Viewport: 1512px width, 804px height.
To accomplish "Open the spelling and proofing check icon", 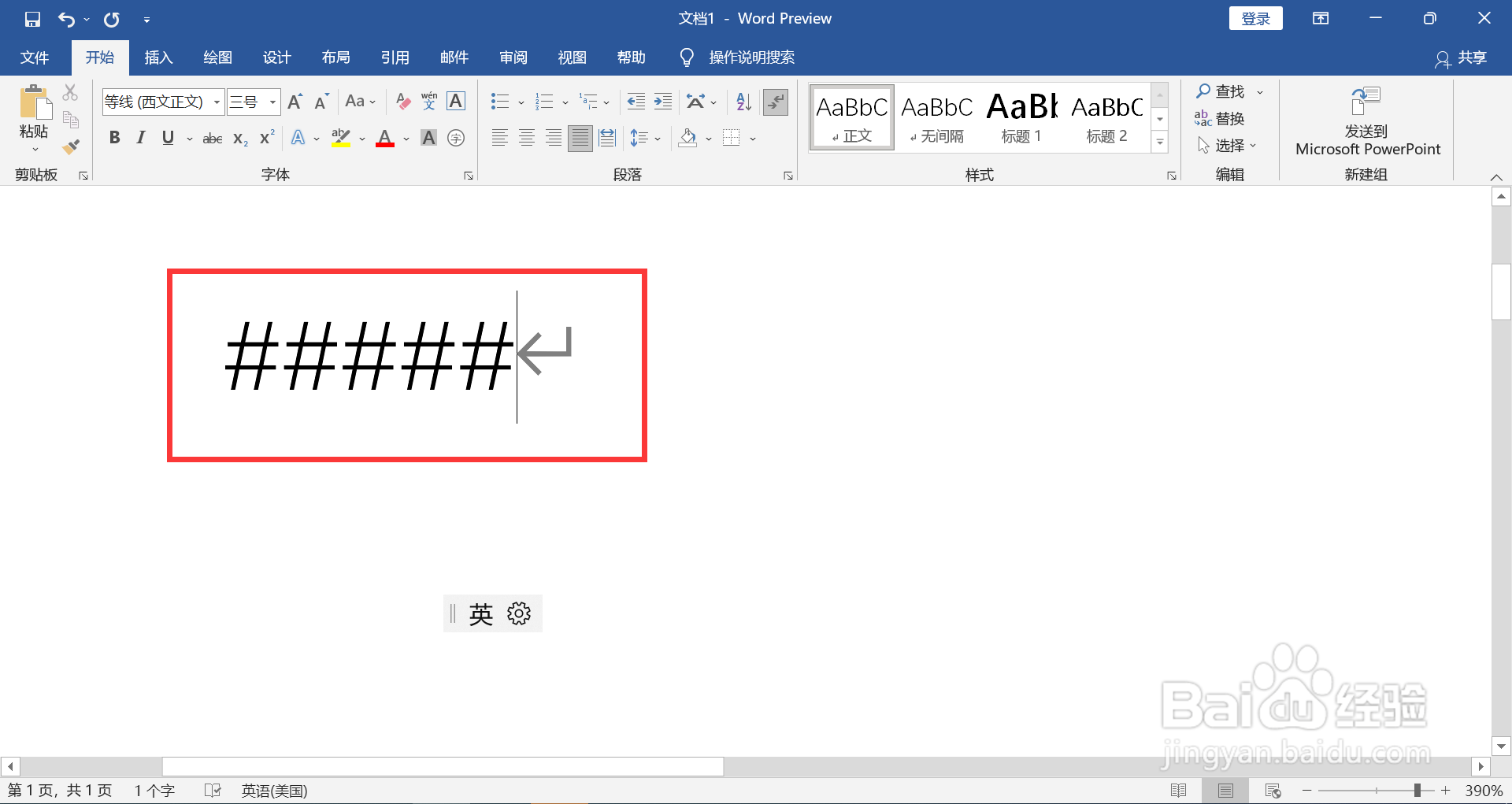I will pos(213,790).
